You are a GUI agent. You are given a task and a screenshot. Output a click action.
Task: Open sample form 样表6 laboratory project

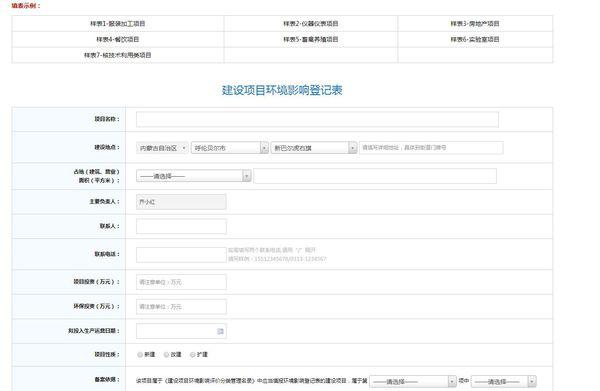click(475, 39)
